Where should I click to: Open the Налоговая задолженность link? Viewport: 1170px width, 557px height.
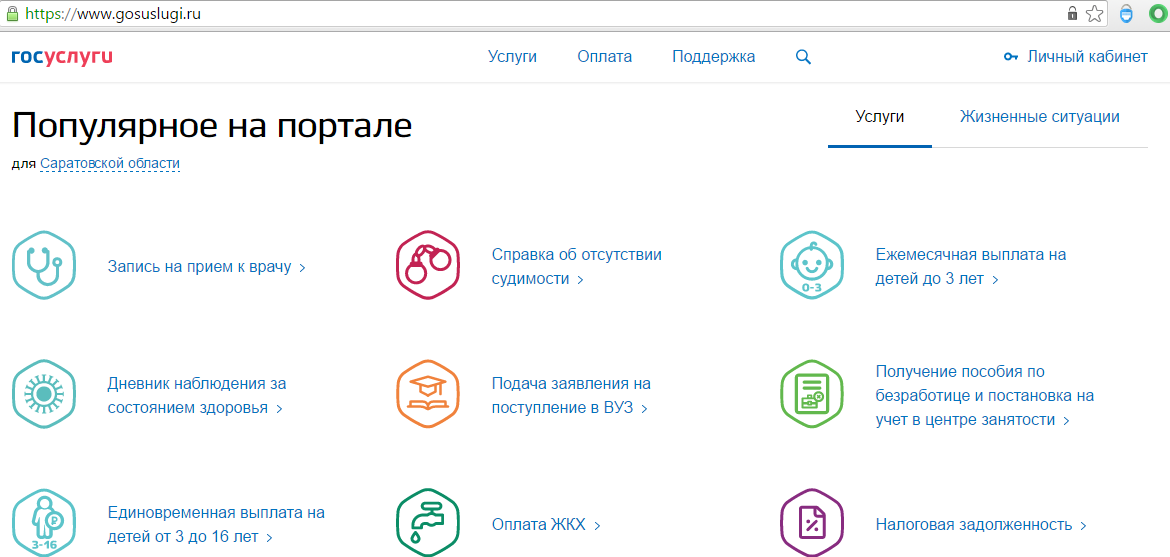point(980,525)
